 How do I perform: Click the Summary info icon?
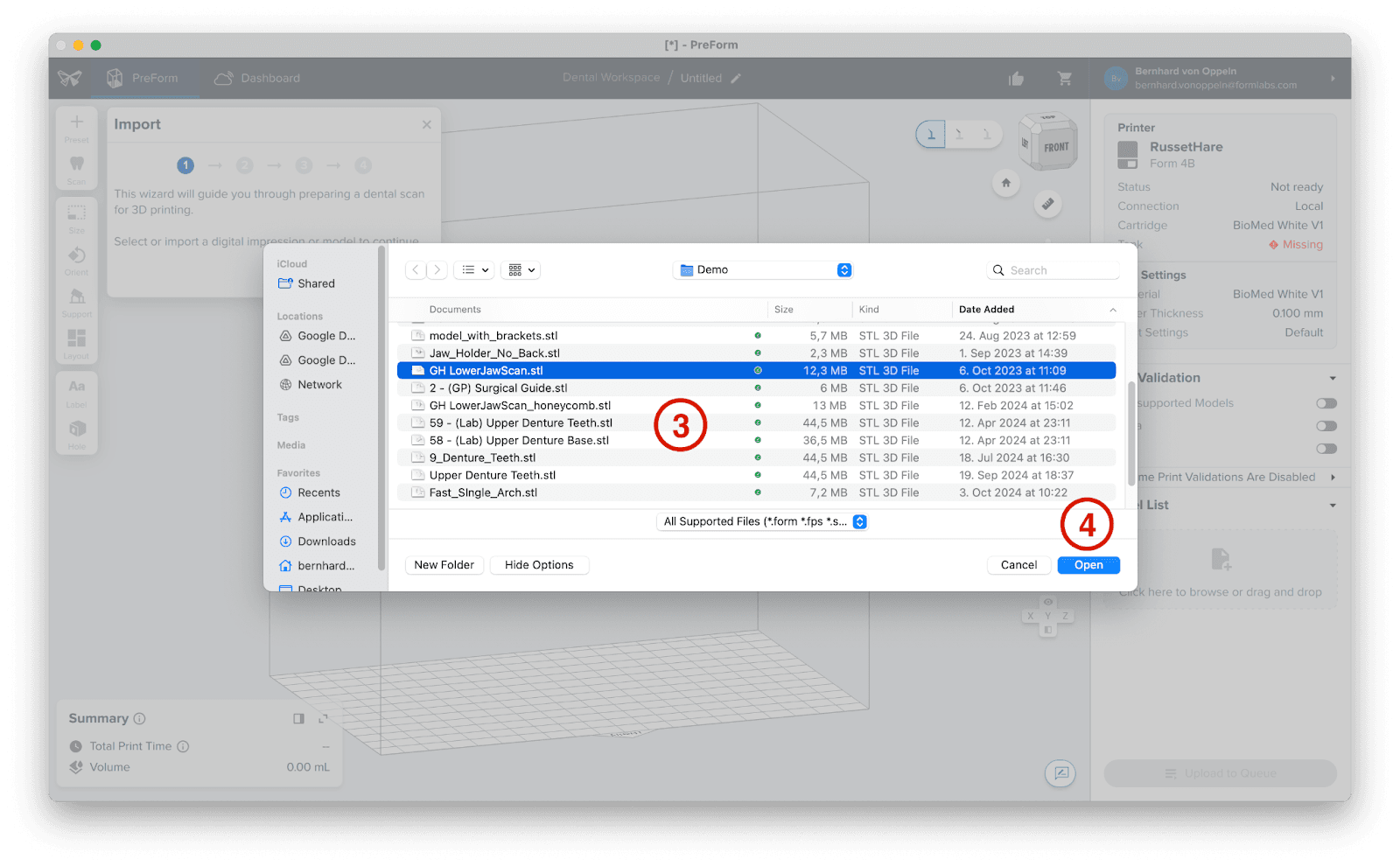pos(140,719)
